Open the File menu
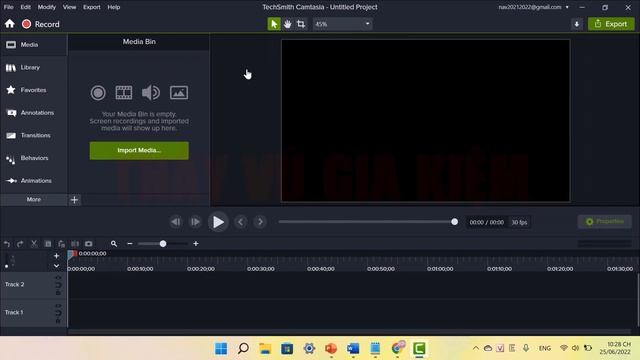The width and height of the screenshot is (640, 360). click(x=9, y=7)
